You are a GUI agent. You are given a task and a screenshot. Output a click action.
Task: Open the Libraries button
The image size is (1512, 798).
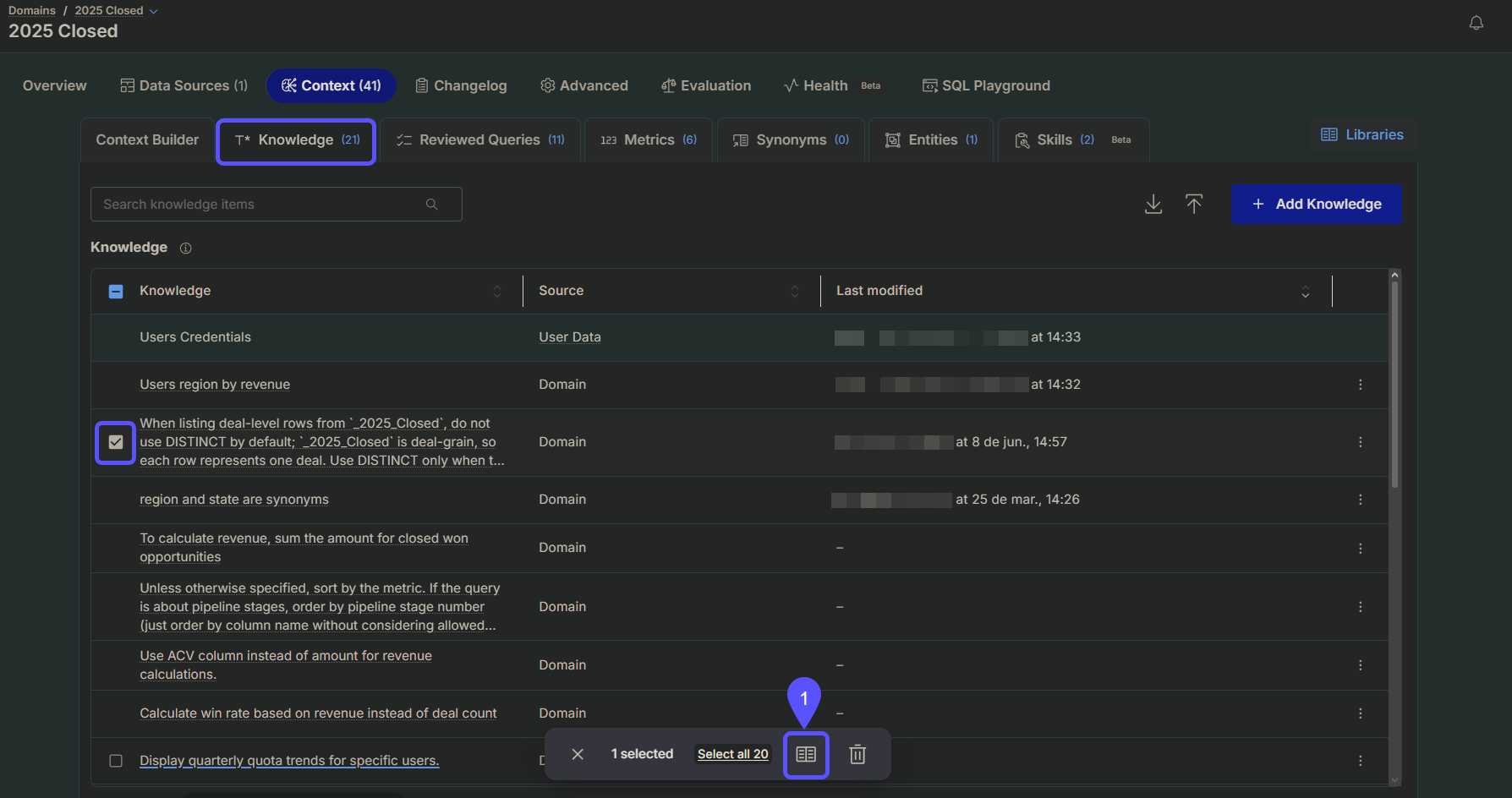click(1362, 135)
